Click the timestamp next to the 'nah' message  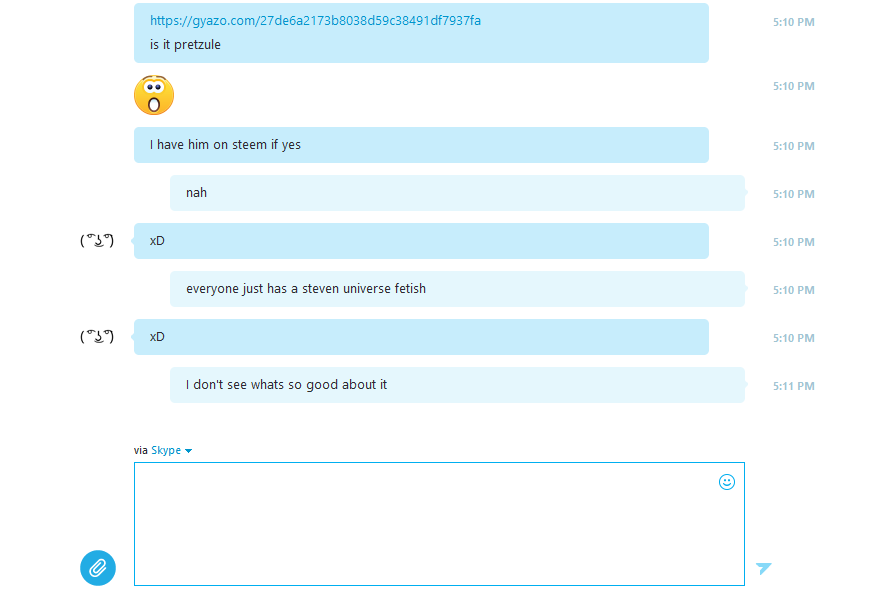click(x=793, y=194)
